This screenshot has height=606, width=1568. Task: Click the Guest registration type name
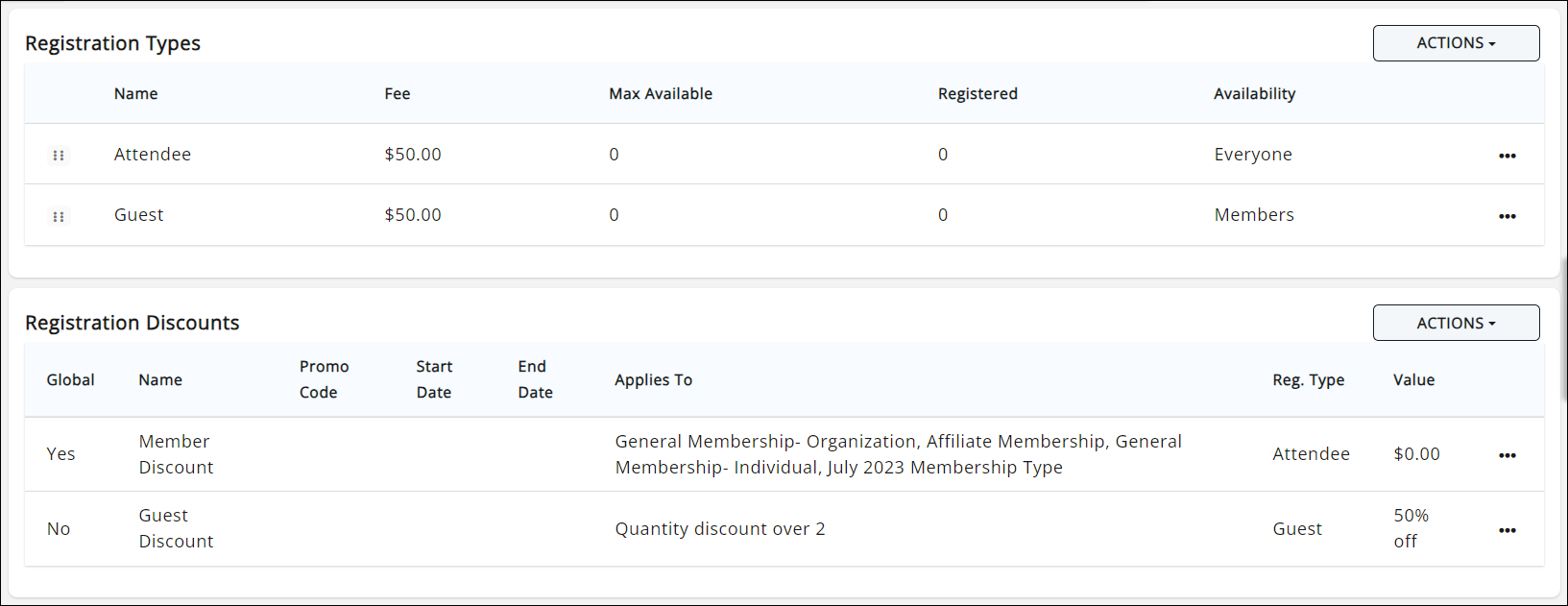pyautogui.click(x=138, y=215)
